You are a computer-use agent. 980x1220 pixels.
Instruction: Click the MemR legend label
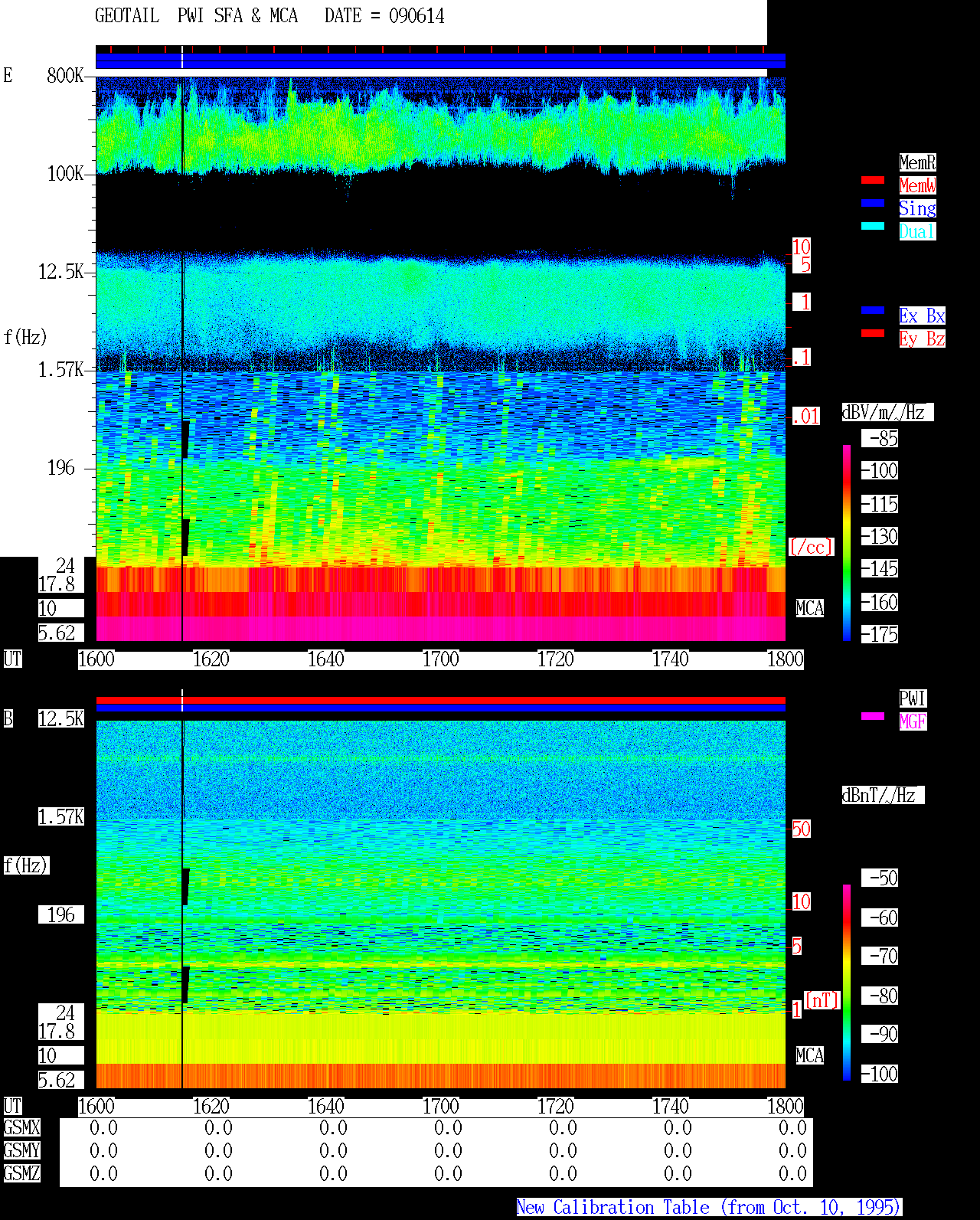(917, 162)
